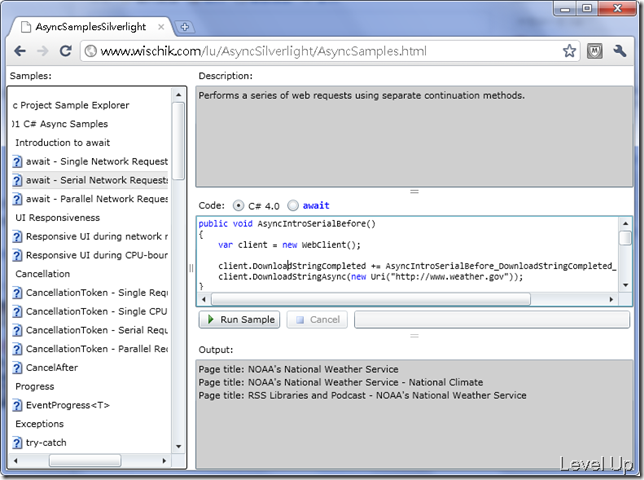Click the UI Responsiveness heading
This screenshot has width=644, height=480.
[x=58, y=218]
